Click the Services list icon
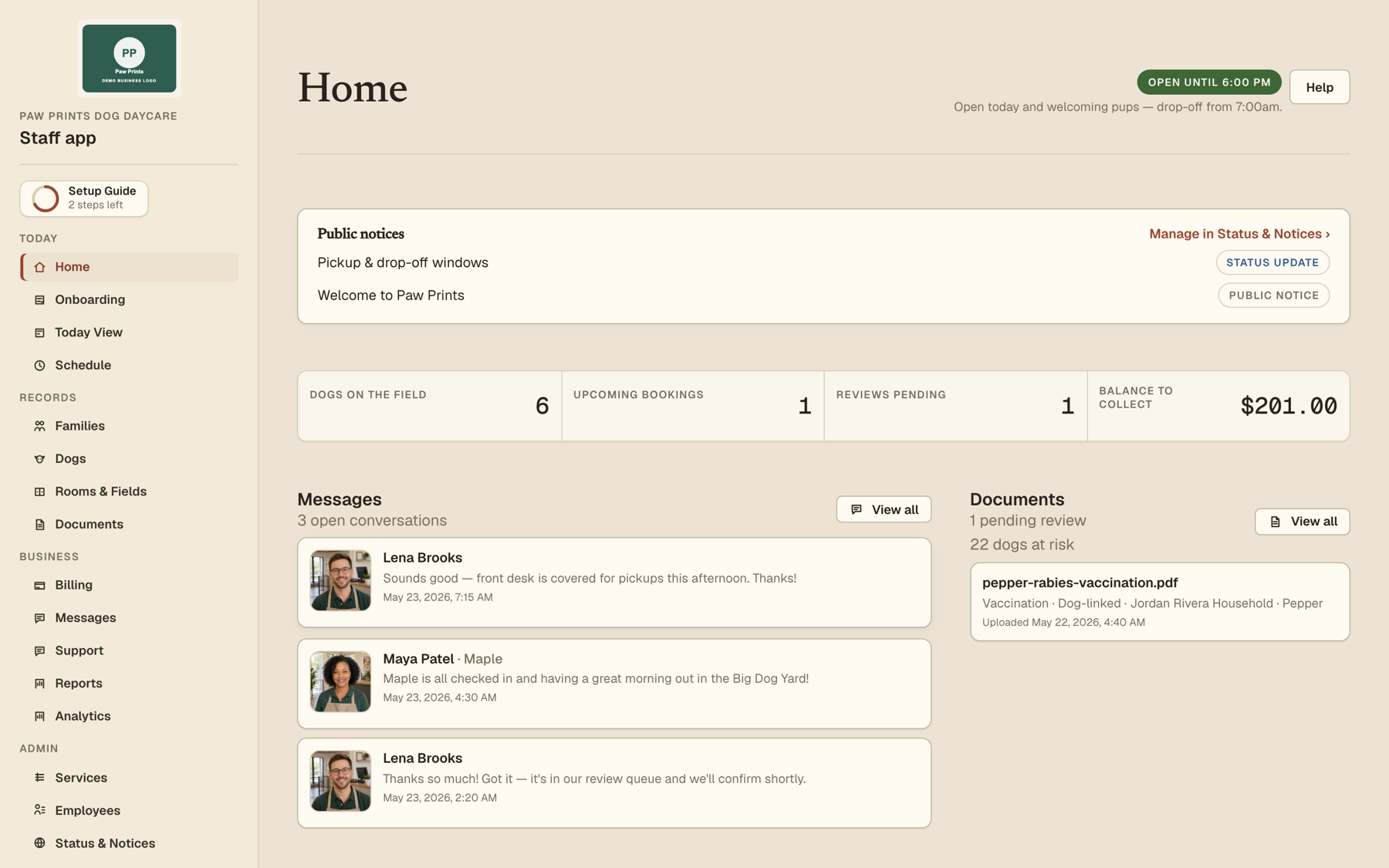This screenshot has width=1389, height=868. pos(39,778)
